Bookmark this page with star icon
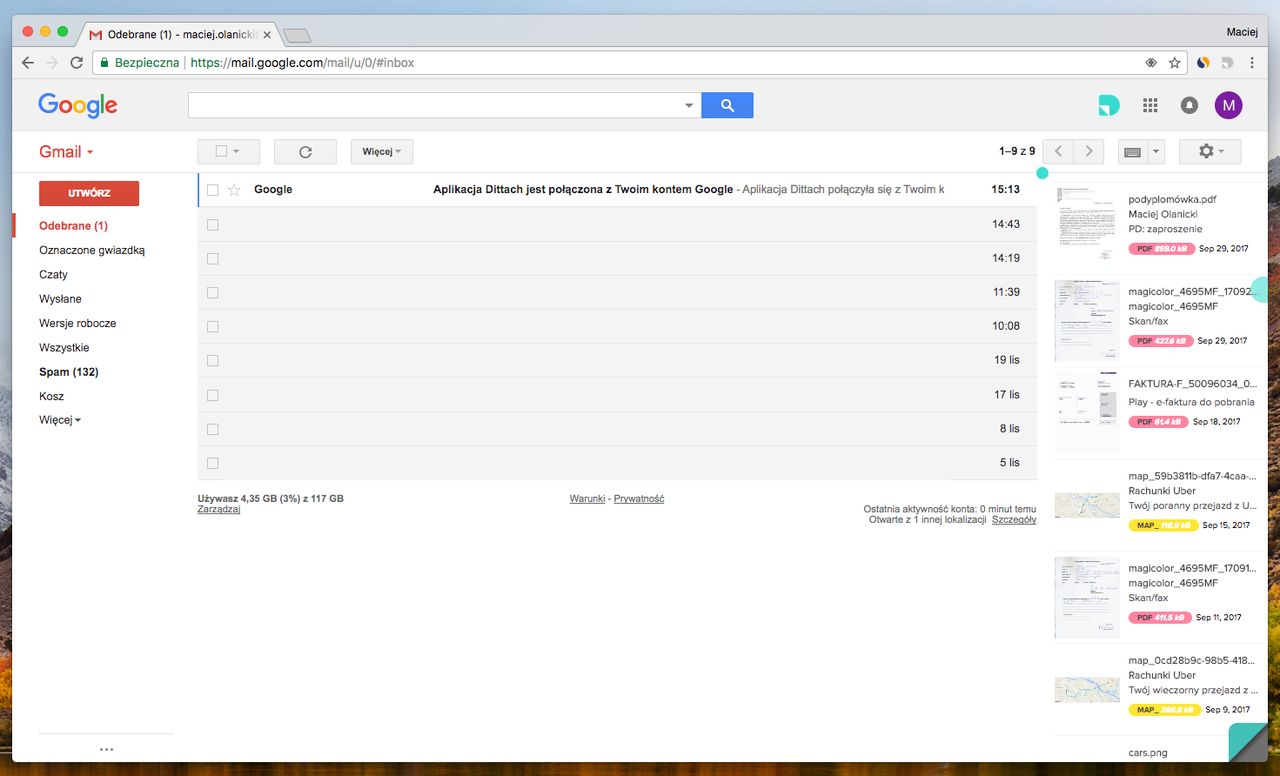The height and width of the screenshot is (776, 1280). [1174, 62]
